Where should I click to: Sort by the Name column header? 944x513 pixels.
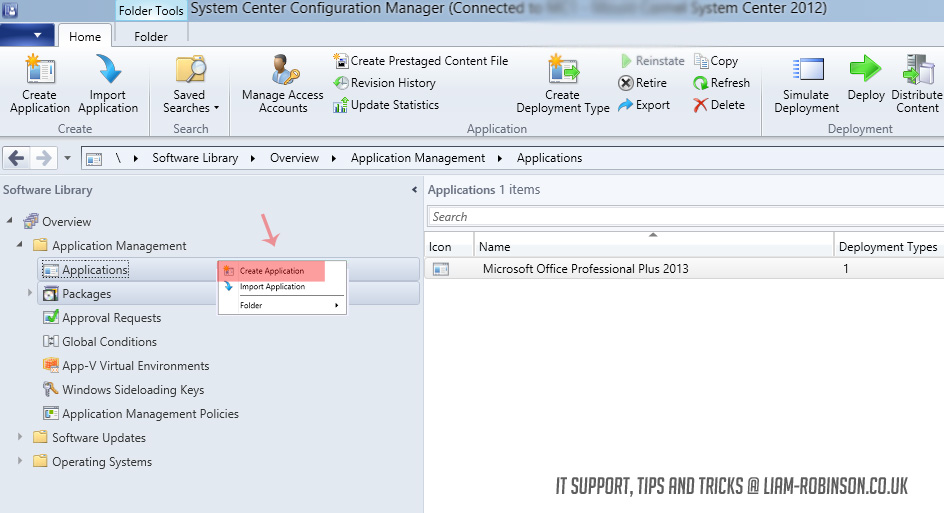(x=654, y=247)
